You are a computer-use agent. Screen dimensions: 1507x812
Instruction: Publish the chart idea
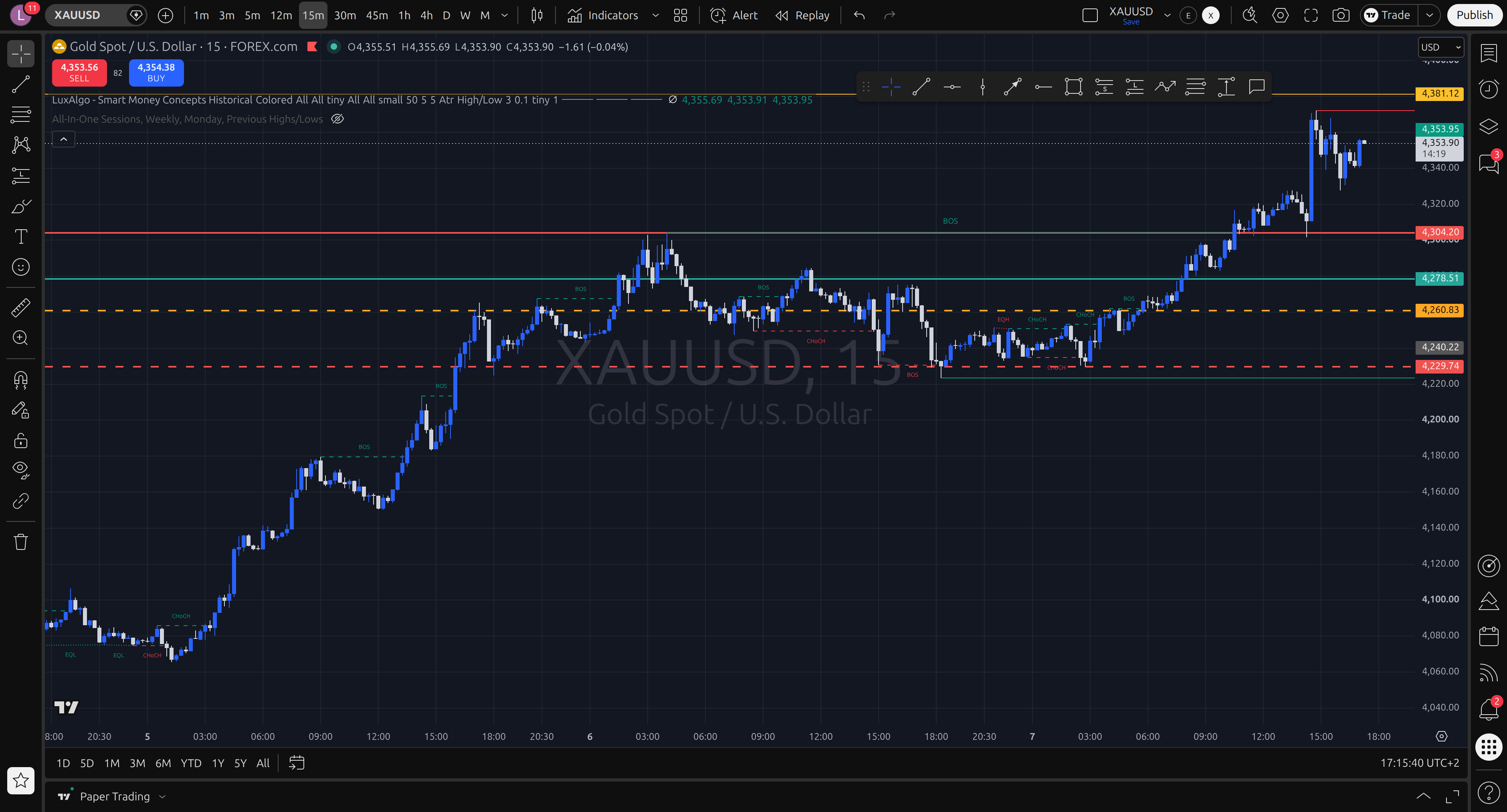tap(1474, 15)
